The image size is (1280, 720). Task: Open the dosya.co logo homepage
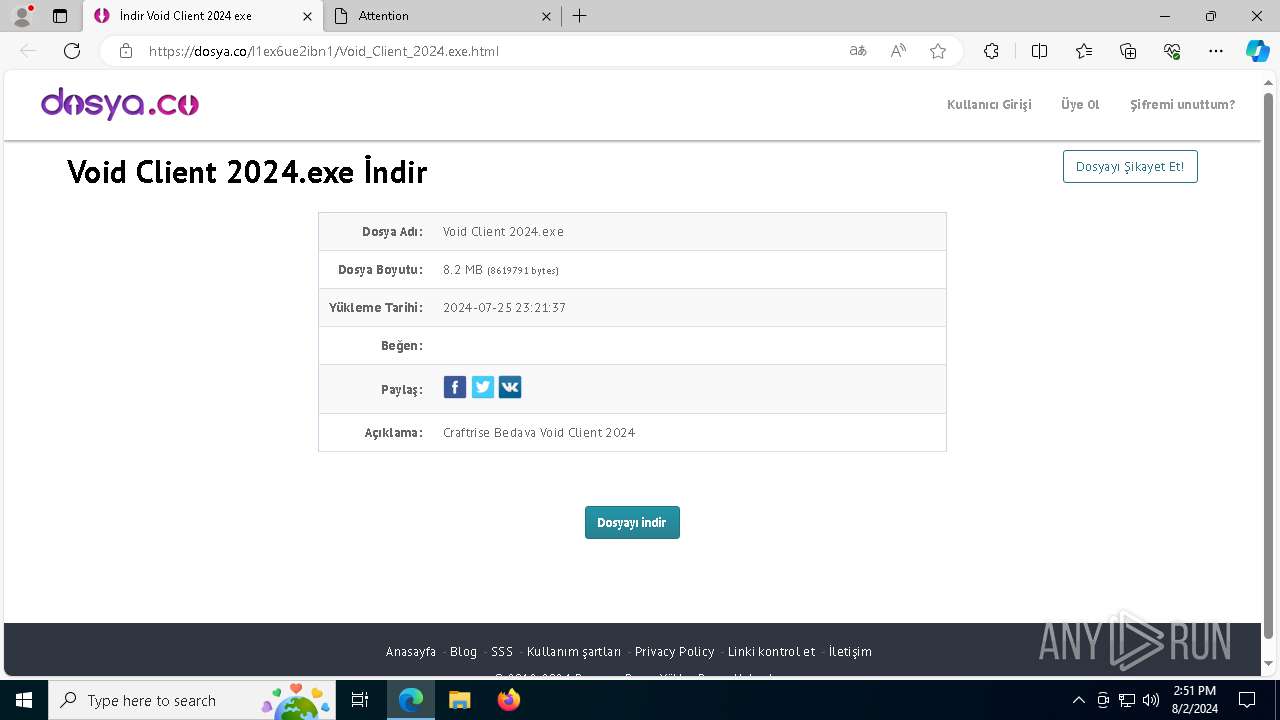coord(120,104)
